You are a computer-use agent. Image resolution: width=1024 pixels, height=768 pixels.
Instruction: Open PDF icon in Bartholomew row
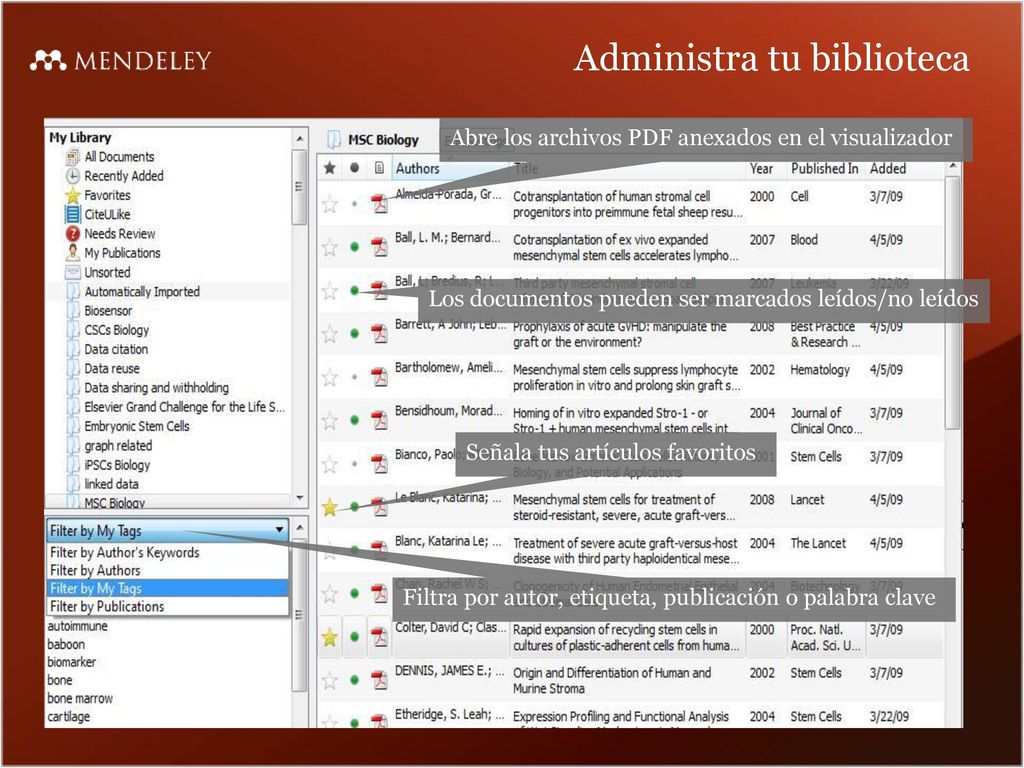pyautogui.click(x=379, y=377)
